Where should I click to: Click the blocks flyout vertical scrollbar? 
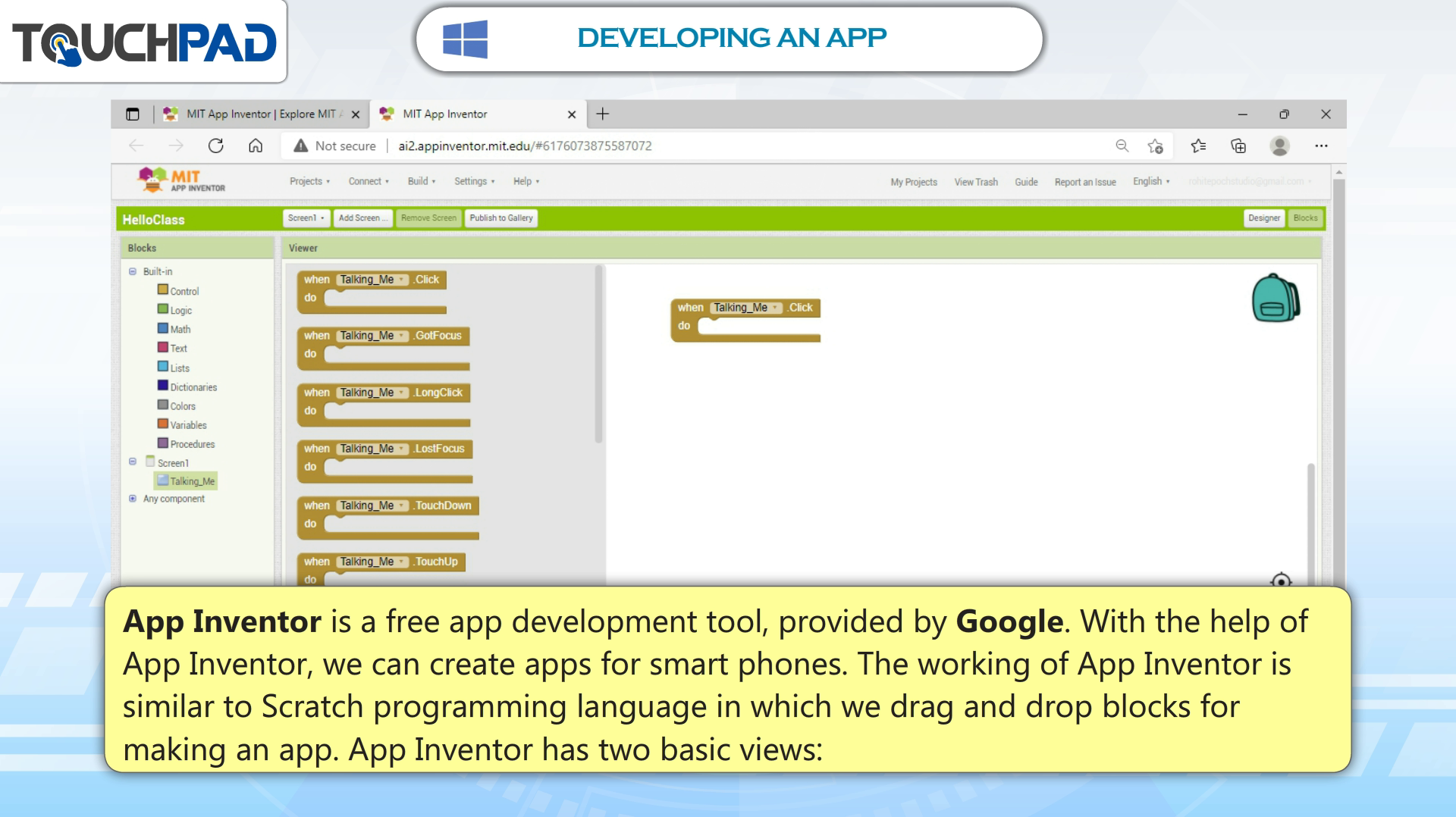tap(598, 353)
